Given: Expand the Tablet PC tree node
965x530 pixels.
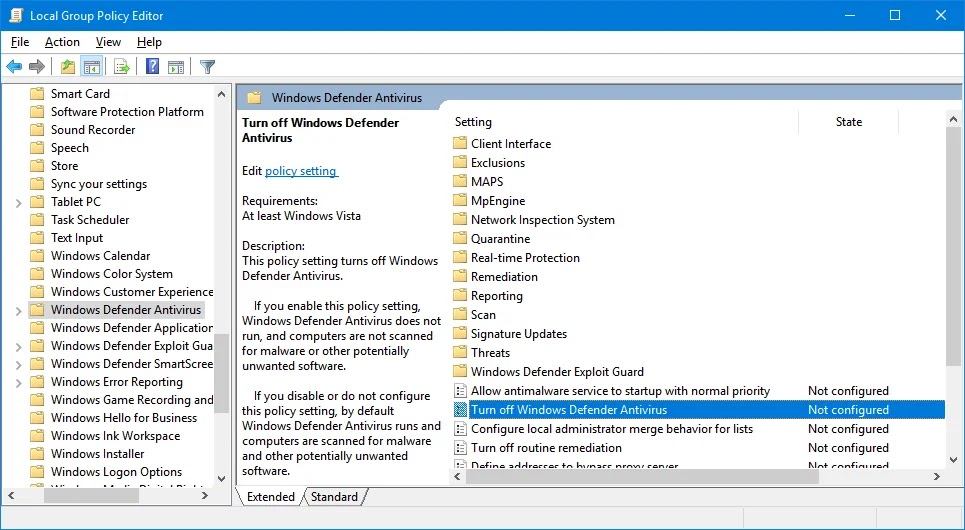Looking at the screenshot, I should [x=18, y=203].
